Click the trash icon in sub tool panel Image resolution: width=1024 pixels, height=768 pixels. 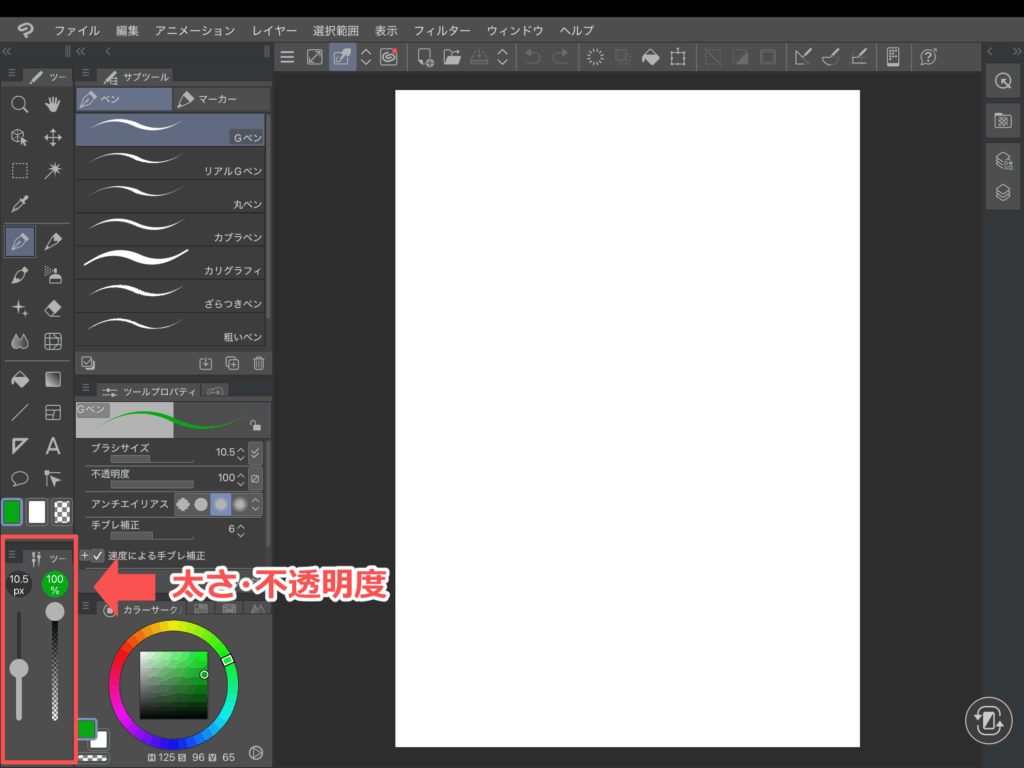pyautogui.click(x=259, y=364)
